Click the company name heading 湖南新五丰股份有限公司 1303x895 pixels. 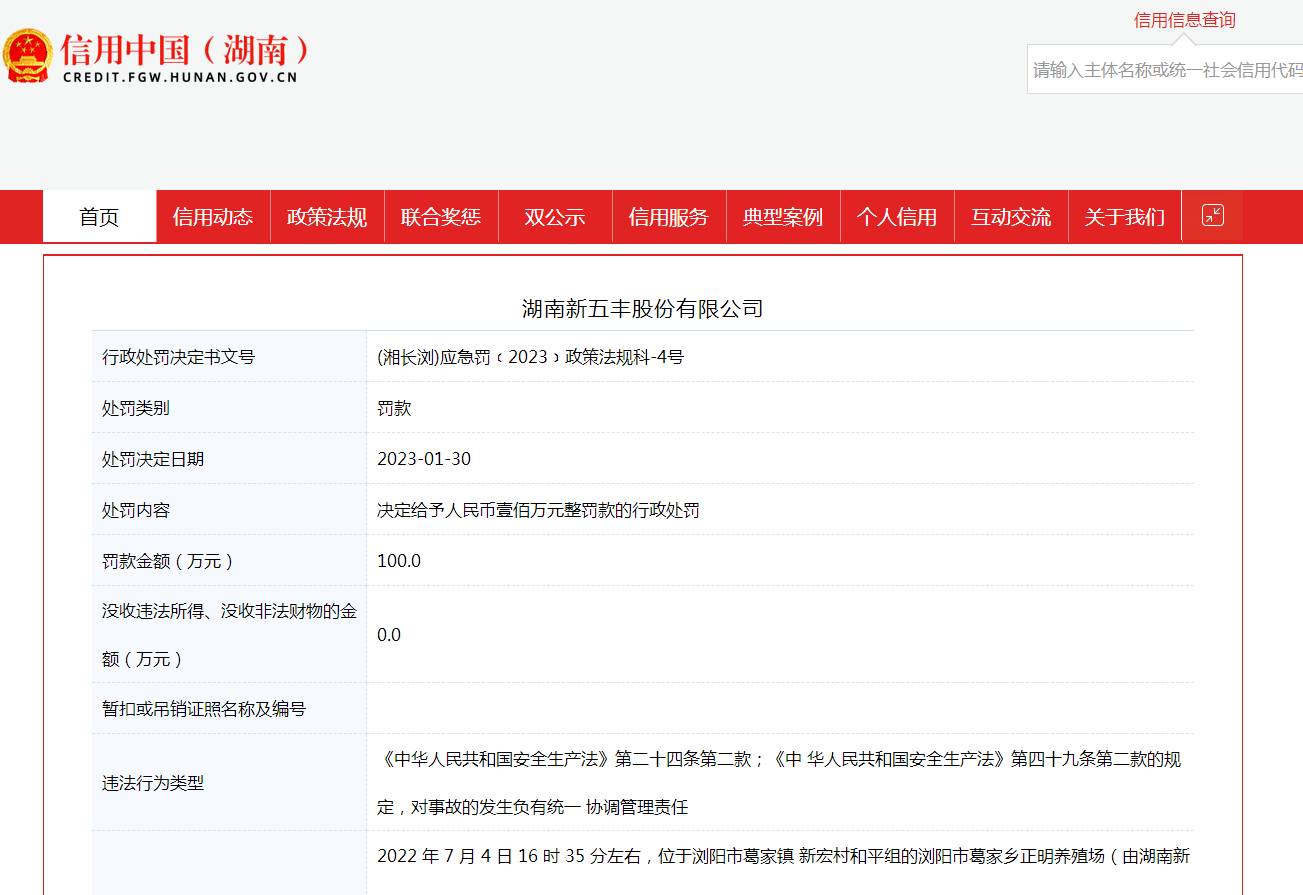[642, 309]
